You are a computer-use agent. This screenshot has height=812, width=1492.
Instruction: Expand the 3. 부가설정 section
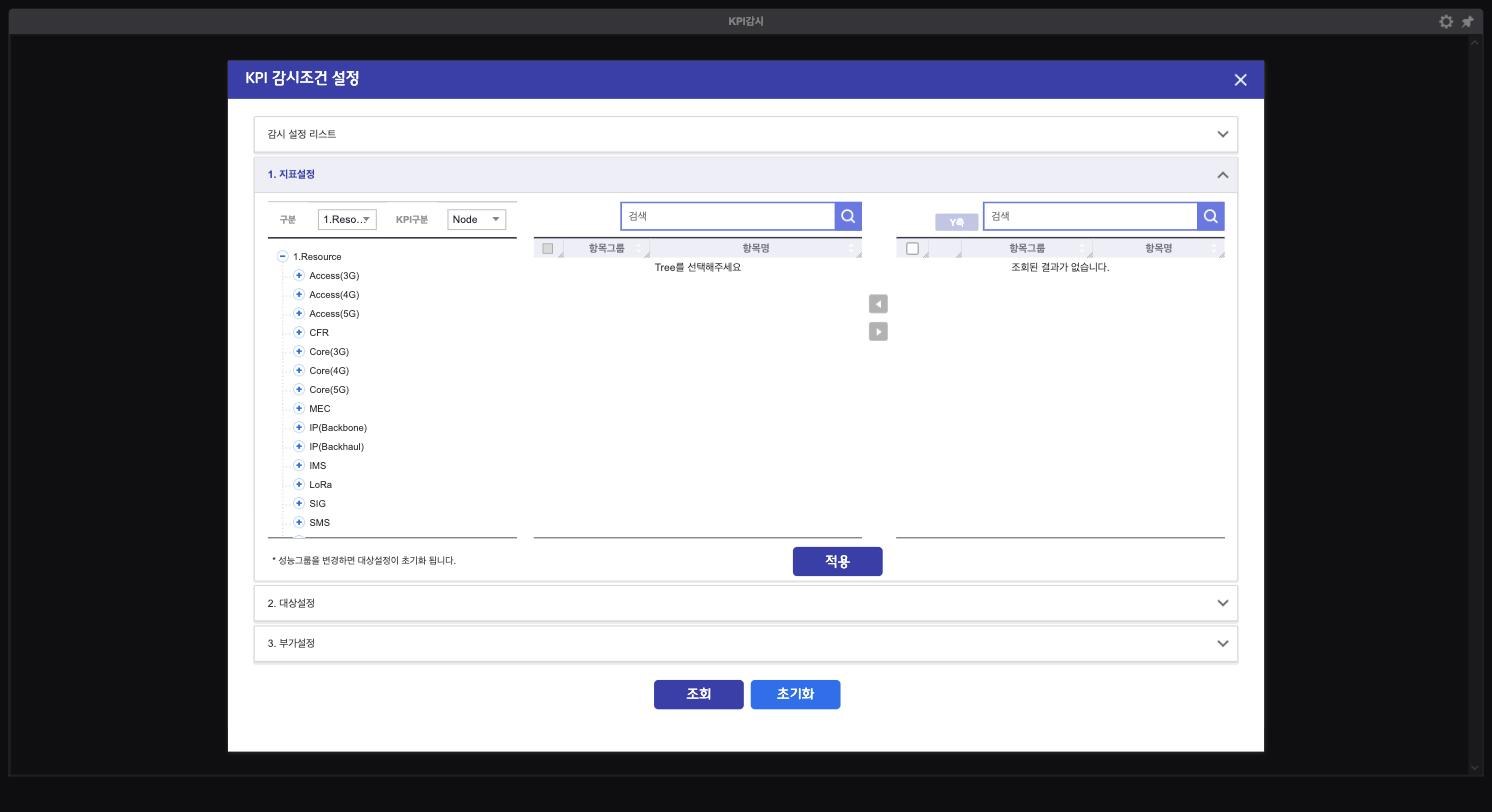(746, 643)
